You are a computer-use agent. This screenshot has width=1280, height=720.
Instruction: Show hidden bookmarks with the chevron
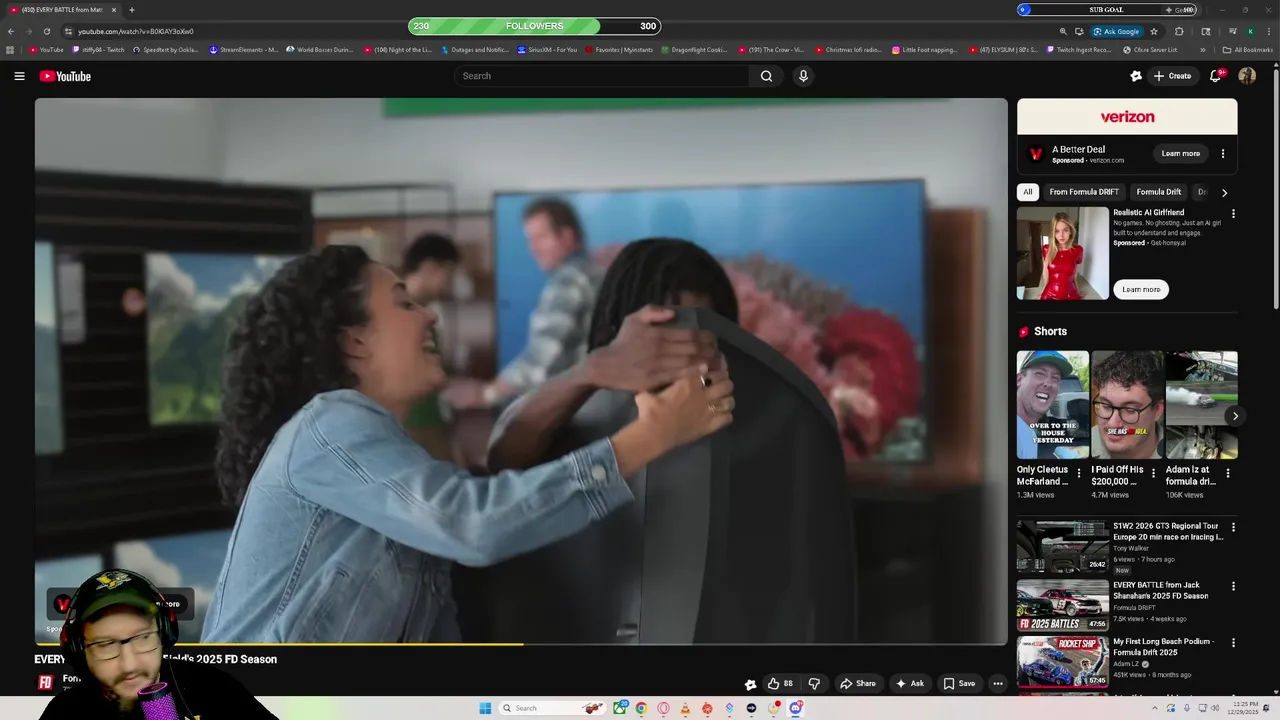coord(1202,50)
